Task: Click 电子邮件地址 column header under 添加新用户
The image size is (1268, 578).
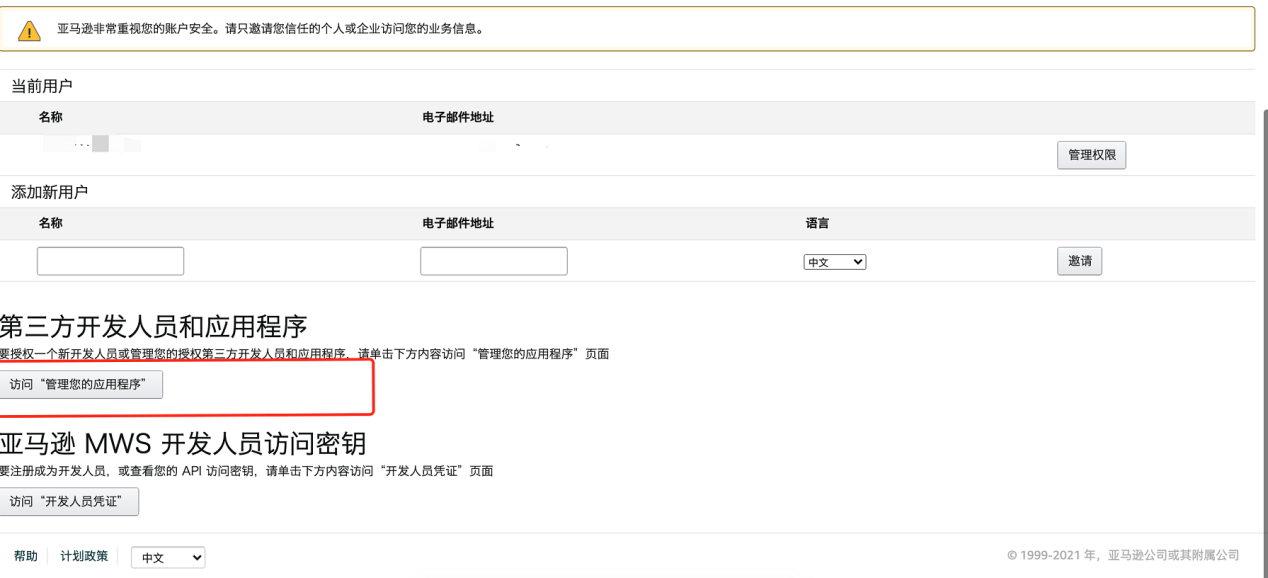Action: point(459,224)
